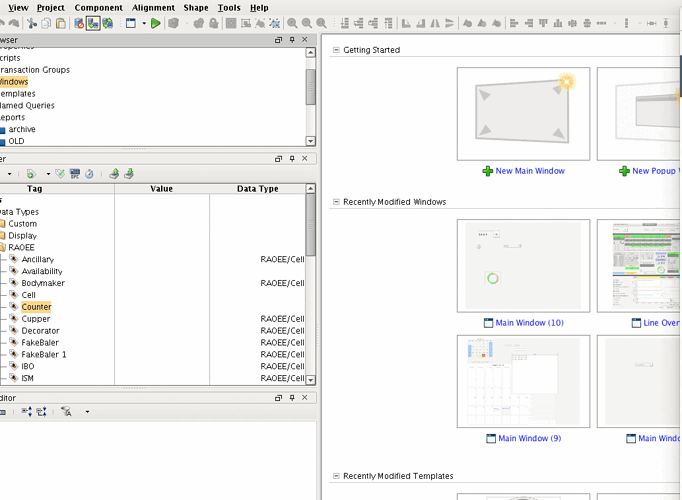
Task: Open the Tools menu
Action: click(229, 7)
